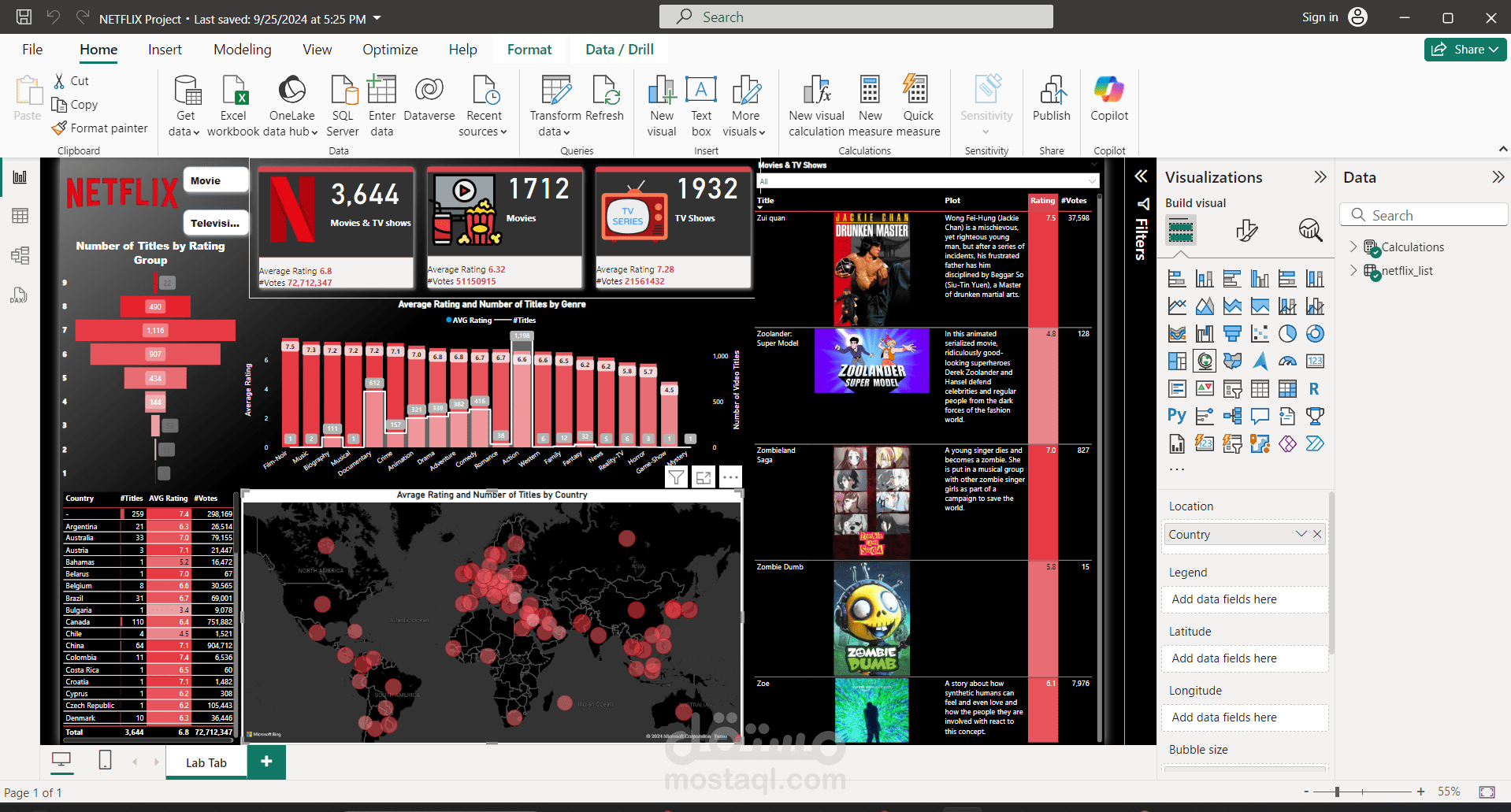Viewport: 1511px width, 812px height.
Task: Open the Optimize ribbon tab
Action: [x=390, y=50]
